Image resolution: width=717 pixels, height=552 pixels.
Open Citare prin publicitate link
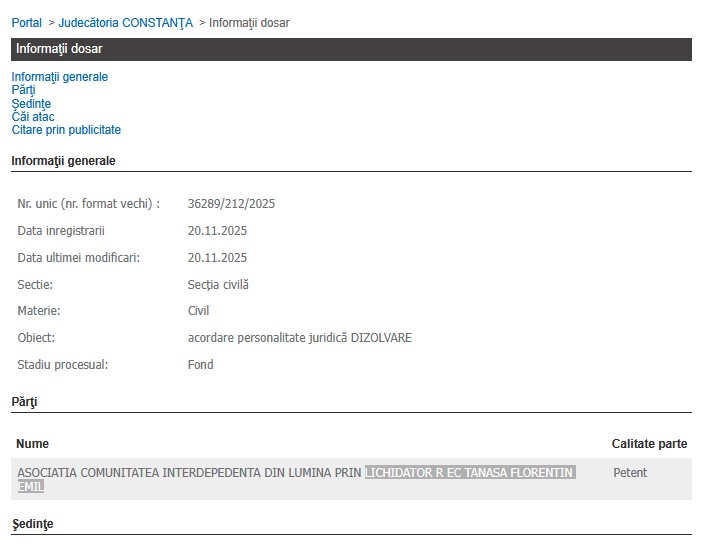pos(66,130)
